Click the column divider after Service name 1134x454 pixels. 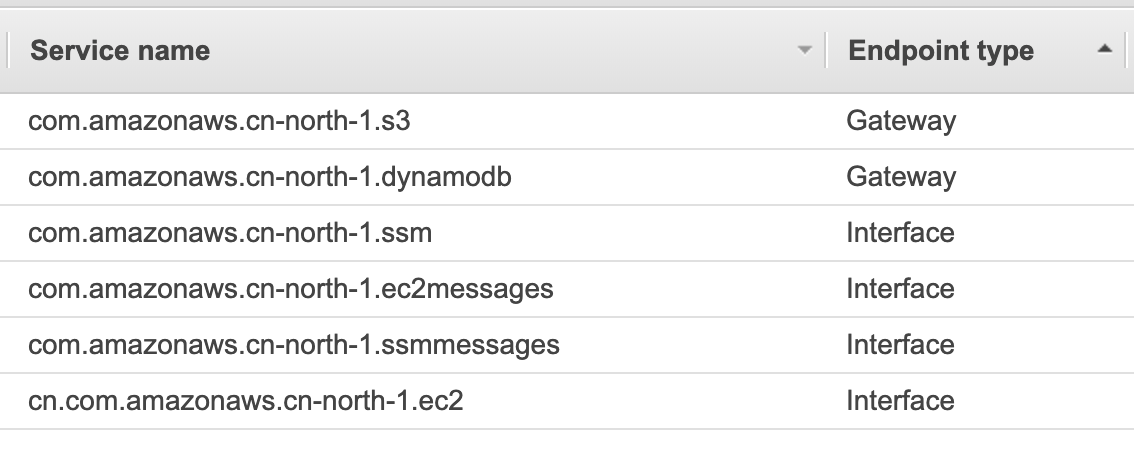click(x=826, y=51)
